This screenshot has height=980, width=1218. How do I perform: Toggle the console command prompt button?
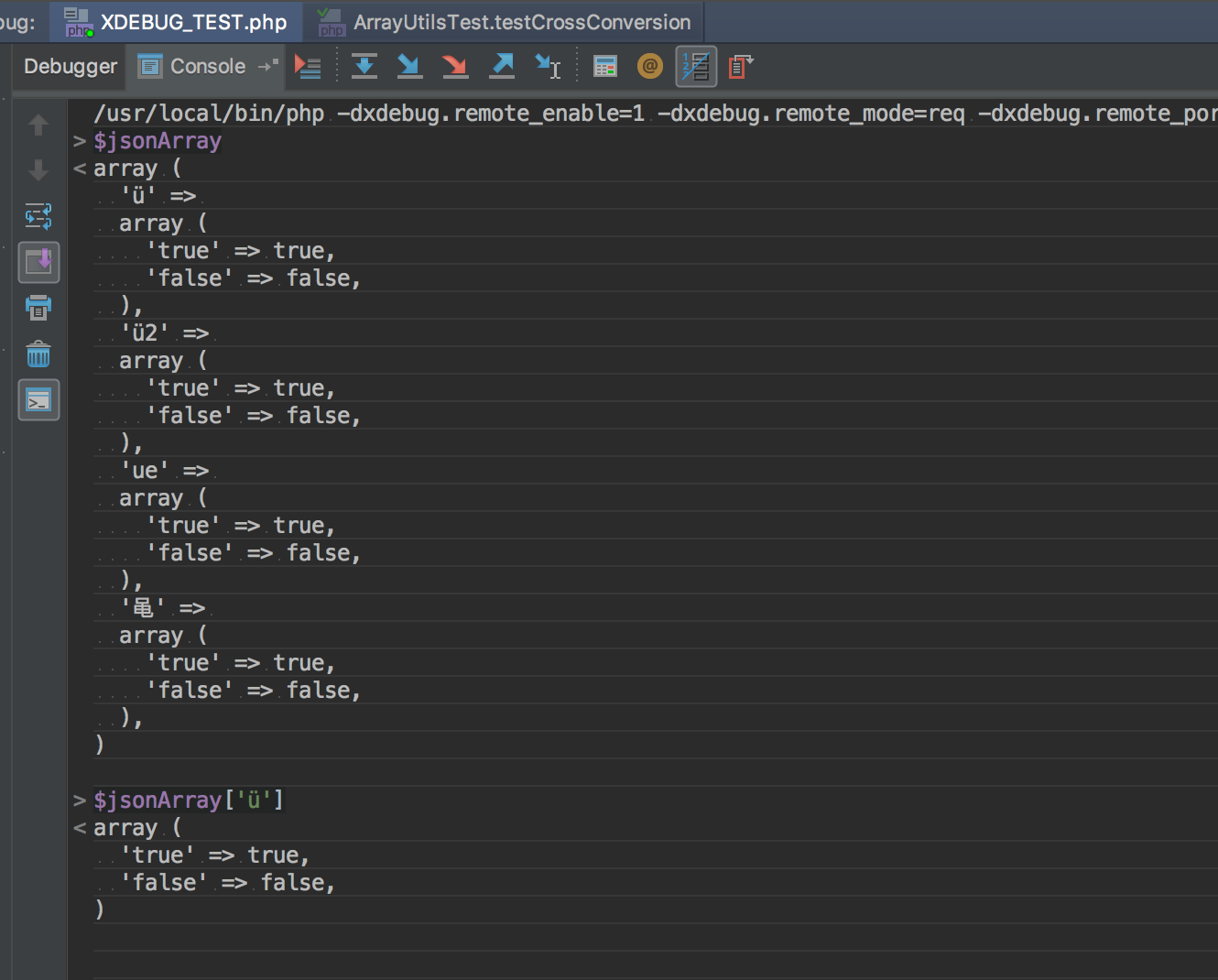pos(38,400)
